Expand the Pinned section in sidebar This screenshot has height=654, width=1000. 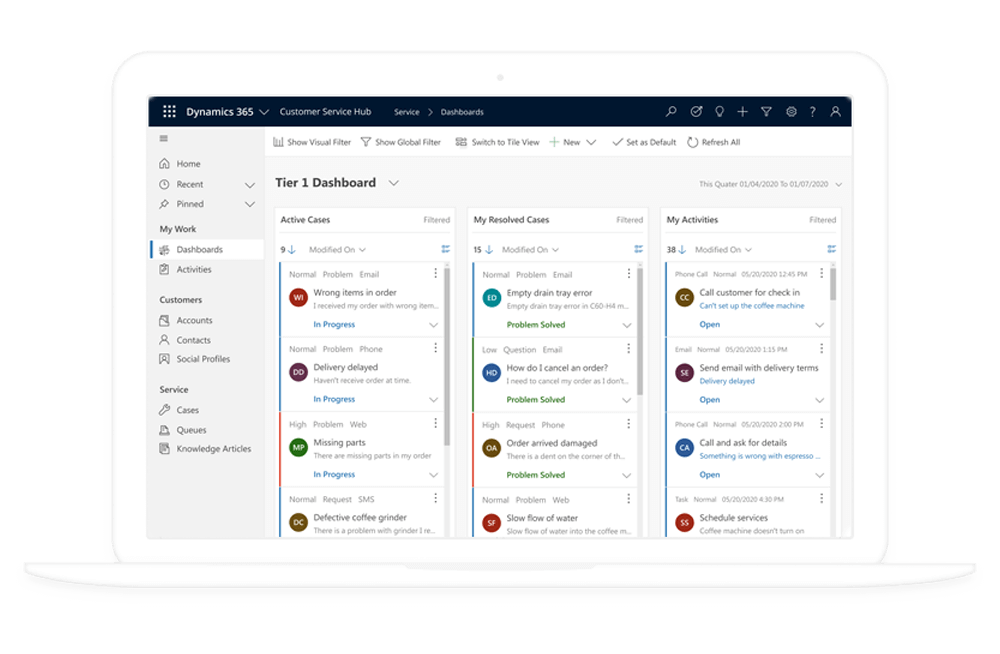coord(250,205)
